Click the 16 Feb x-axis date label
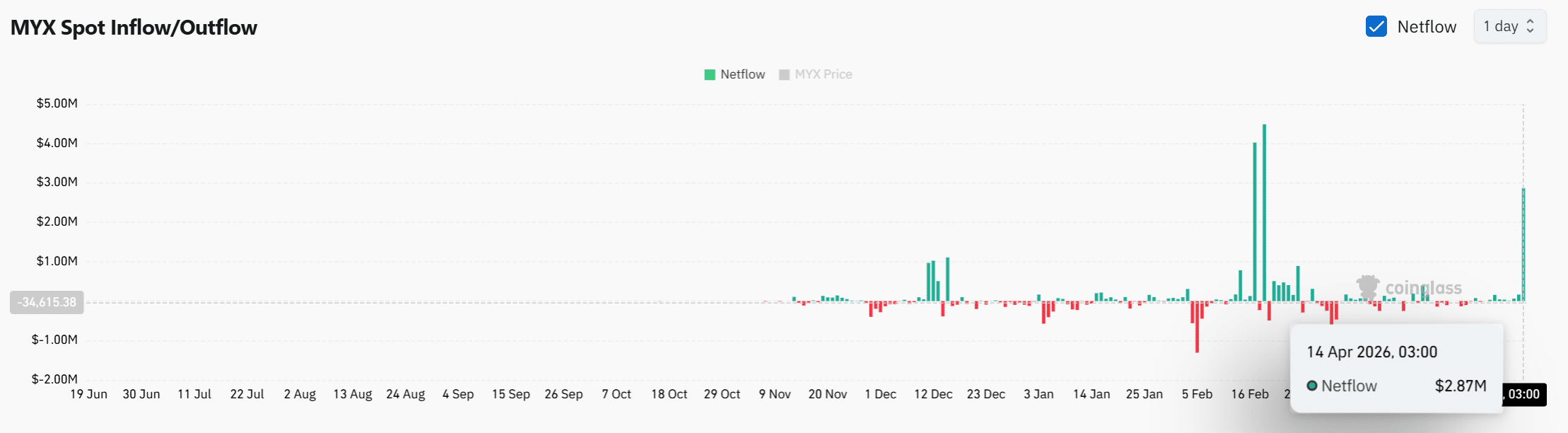Image resolution: width=1568 pixels, height=433 pixels. pos(1249,394)
